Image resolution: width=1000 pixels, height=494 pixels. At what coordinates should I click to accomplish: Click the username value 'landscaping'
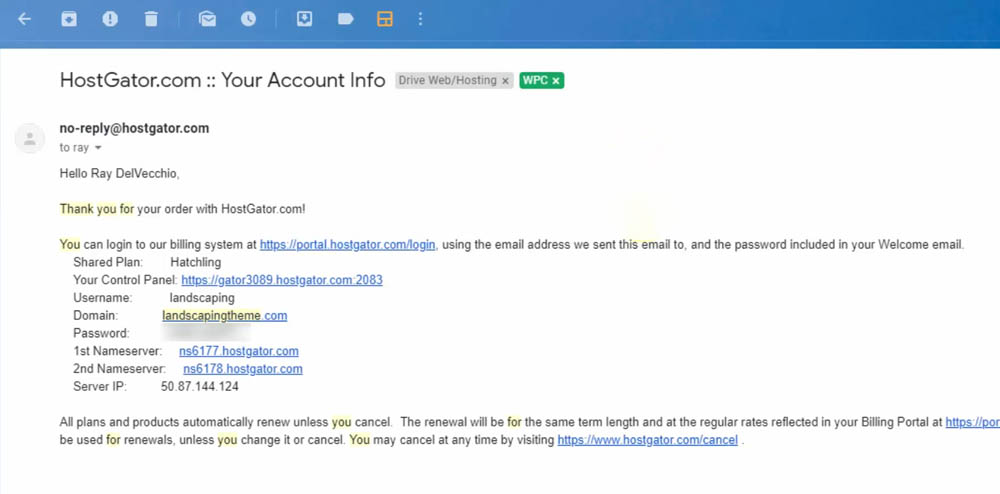pos(202,298)
